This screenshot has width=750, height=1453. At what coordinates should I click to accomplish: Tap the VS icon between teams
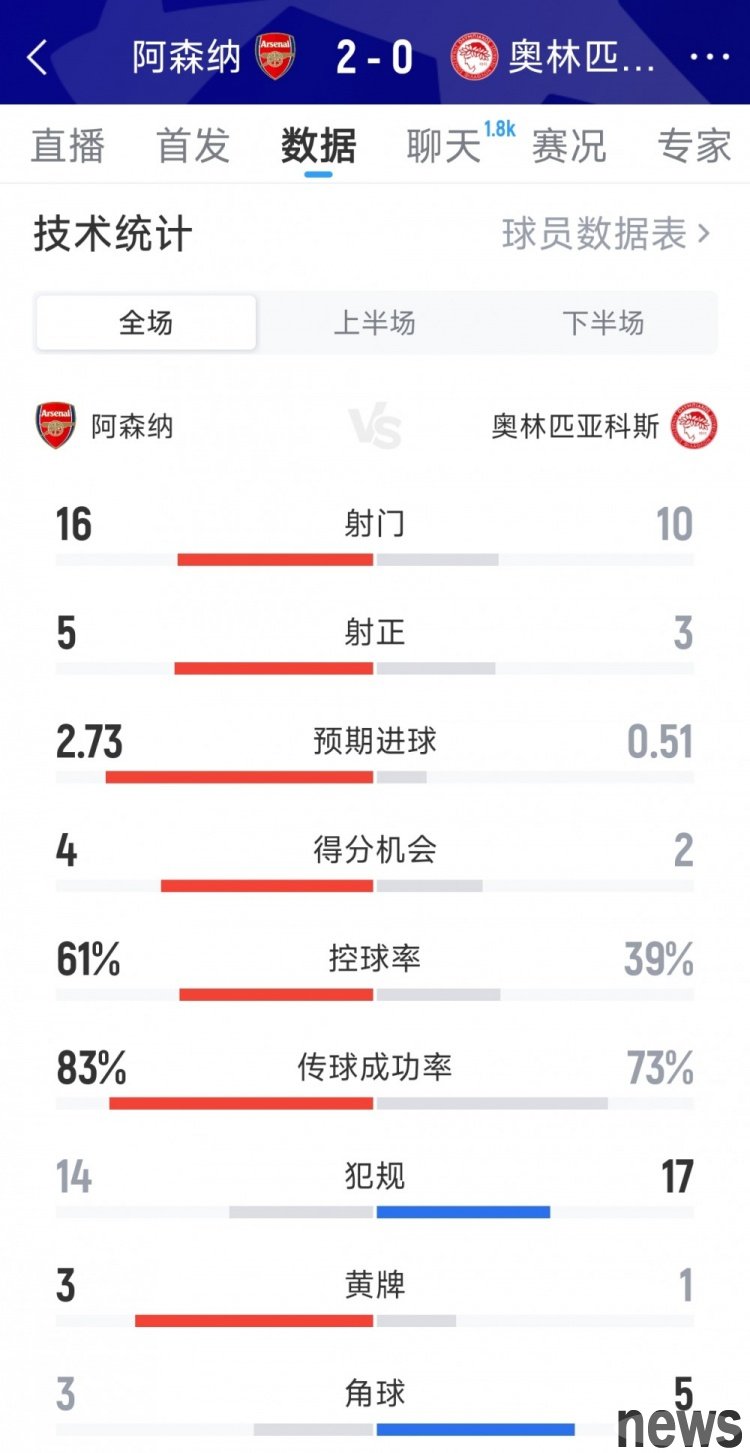375,427
